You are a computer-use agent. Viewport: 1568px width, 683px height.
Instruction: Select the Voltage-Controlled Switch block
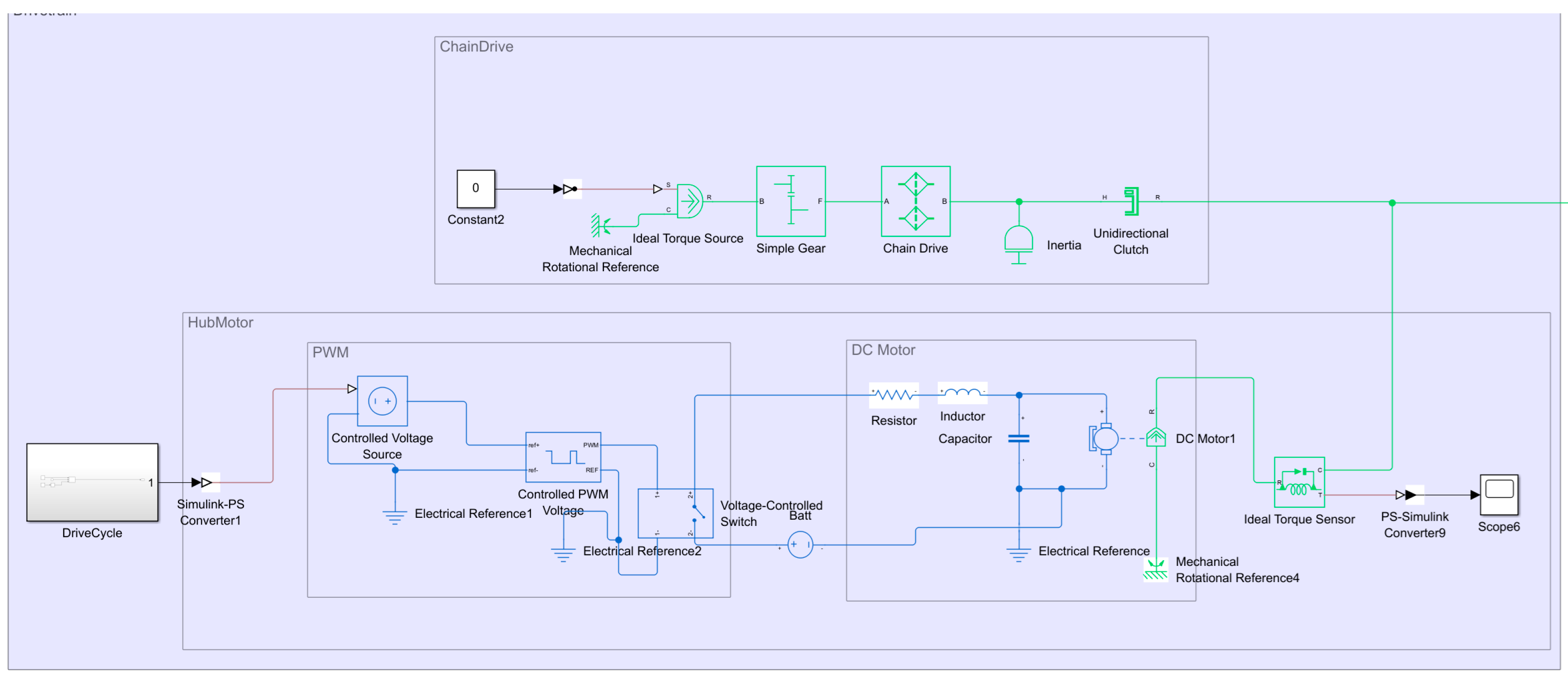(675, 513)
